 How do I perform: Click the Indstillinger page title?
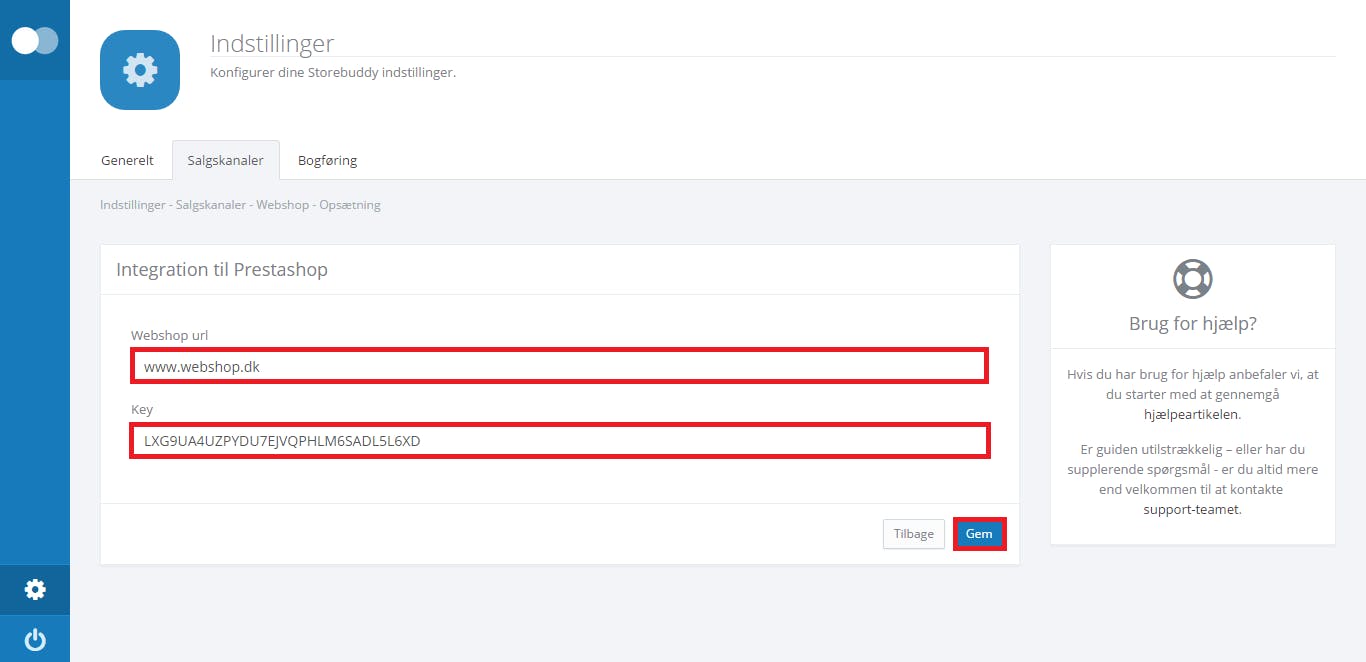point(272,44)
